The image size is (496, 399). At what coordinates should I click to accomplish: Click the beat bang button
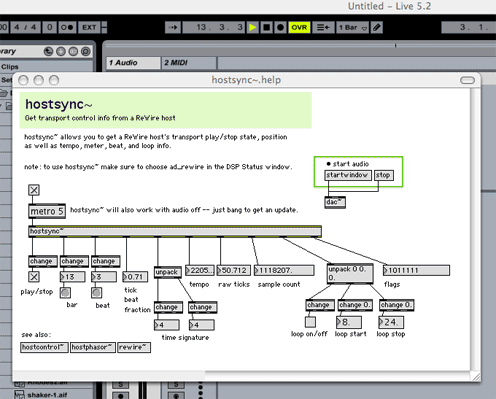[x=97, y=293]
